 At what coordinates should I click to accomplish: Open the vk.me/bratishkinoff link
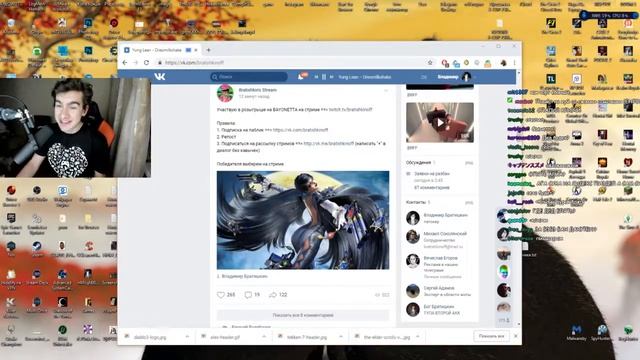coord(329,144)
